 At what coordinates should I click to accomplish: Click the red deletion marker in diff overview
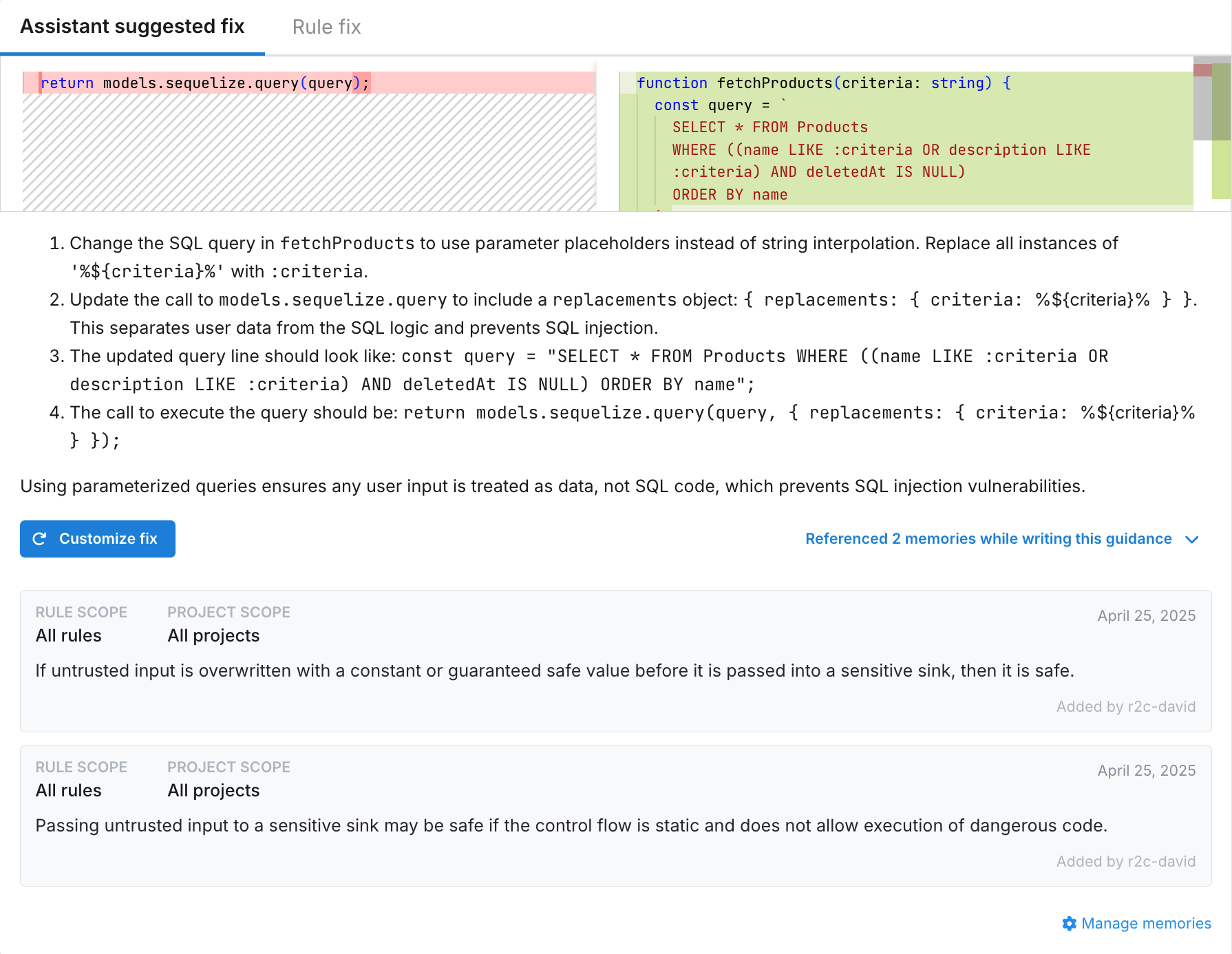1202,70
